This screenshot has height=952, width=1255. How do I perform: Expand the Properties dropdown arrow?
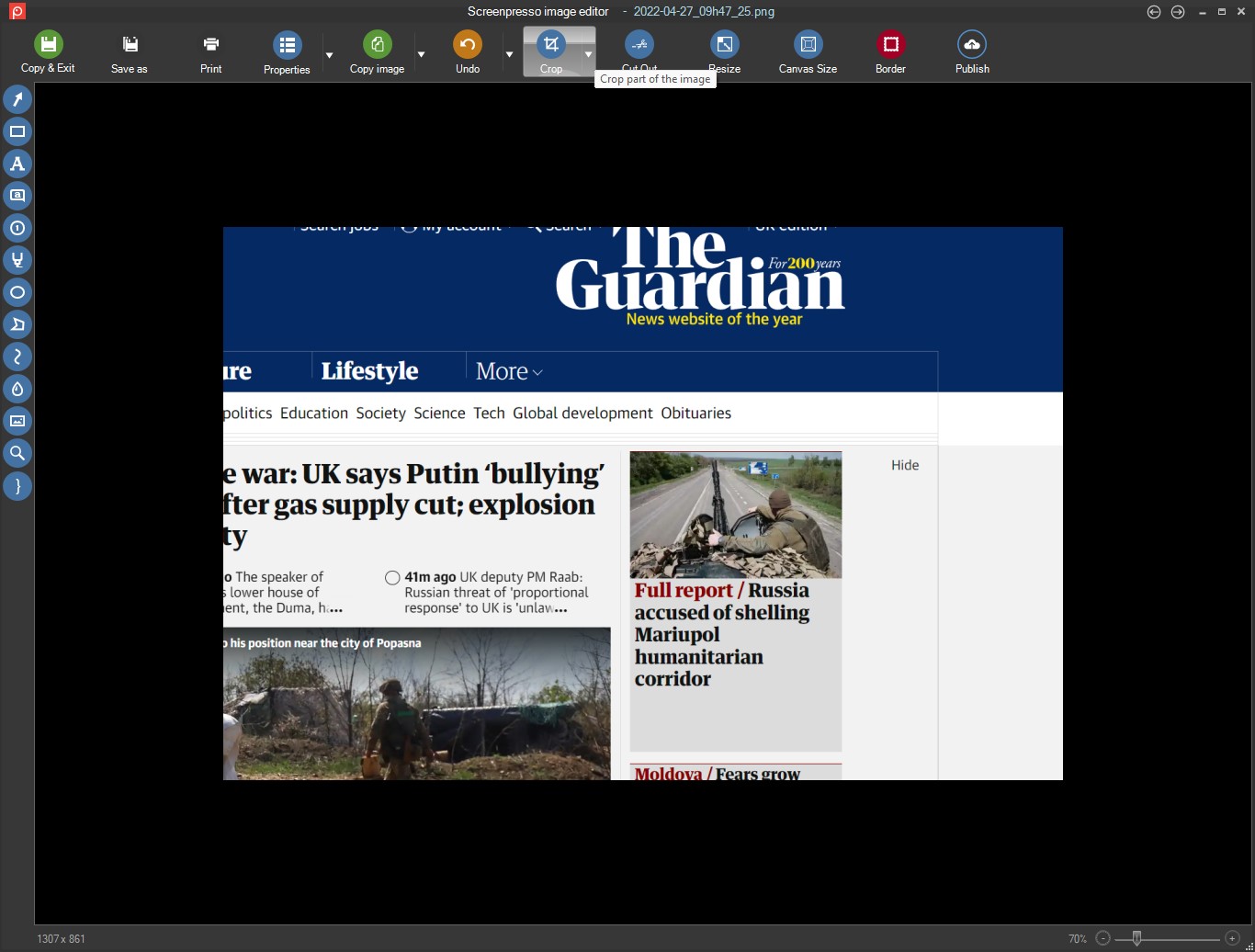click(329, 55)
